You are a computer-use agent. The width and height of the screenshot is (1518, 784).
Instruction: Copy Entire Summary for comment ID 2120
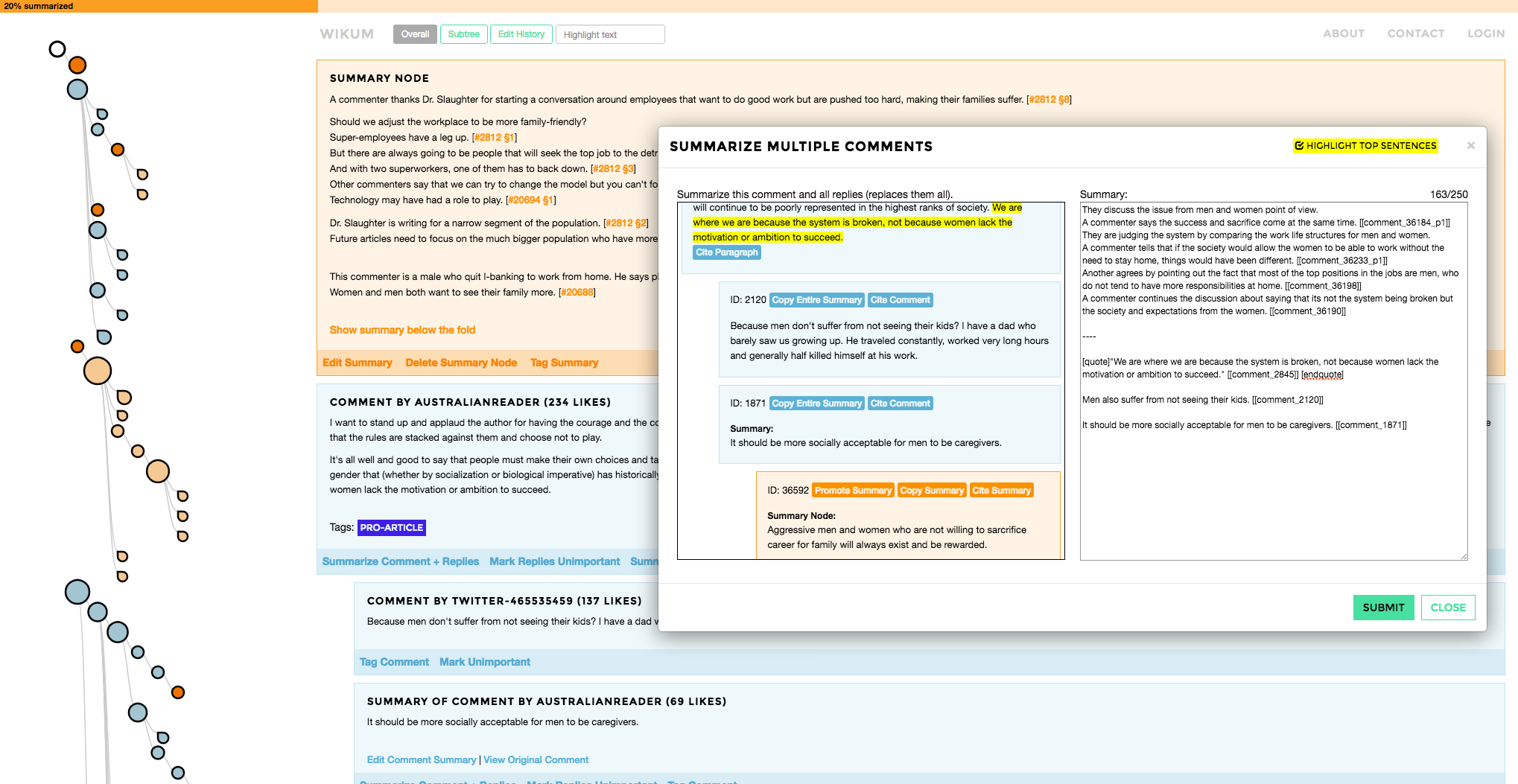tap(816, 300)
